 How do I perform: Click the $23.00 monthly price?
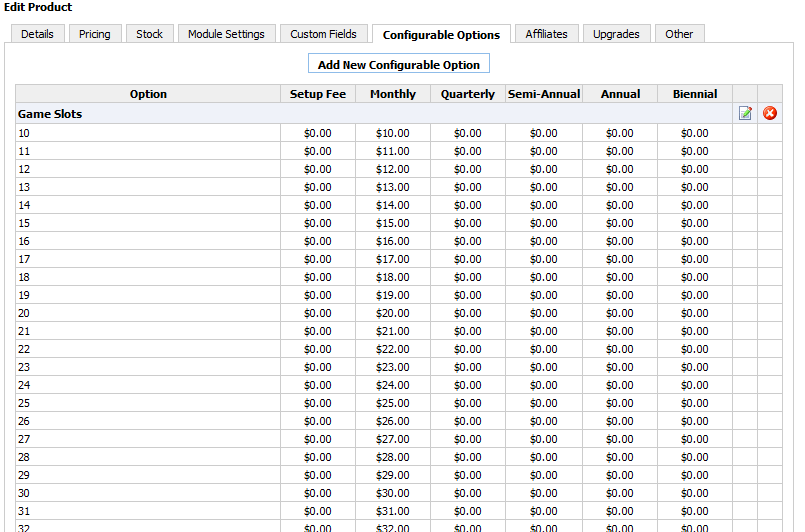(x=393, y=367)
